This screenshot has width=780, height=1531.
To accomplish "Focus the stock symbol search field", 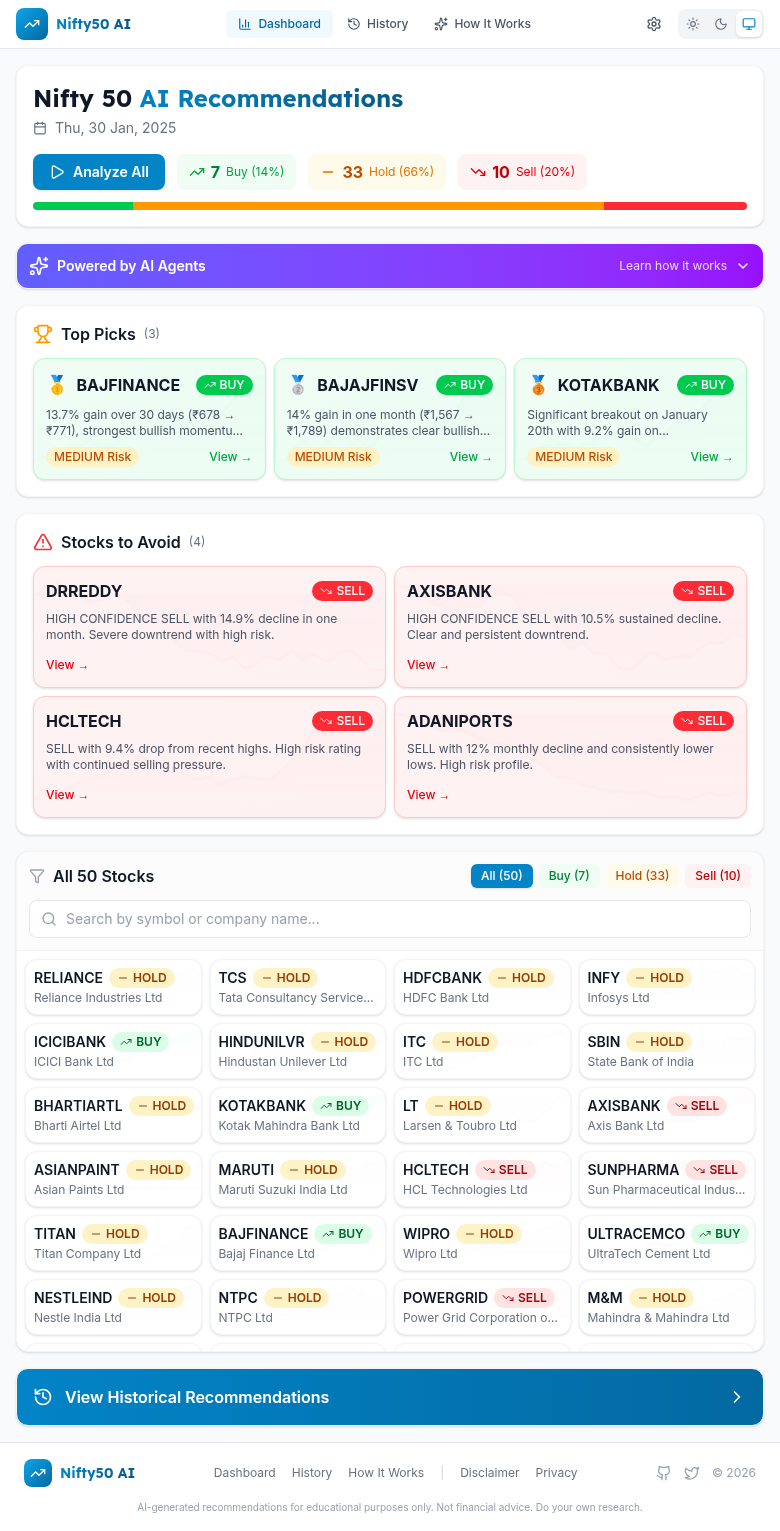I will pyautogui.click(x=390, y=919).
